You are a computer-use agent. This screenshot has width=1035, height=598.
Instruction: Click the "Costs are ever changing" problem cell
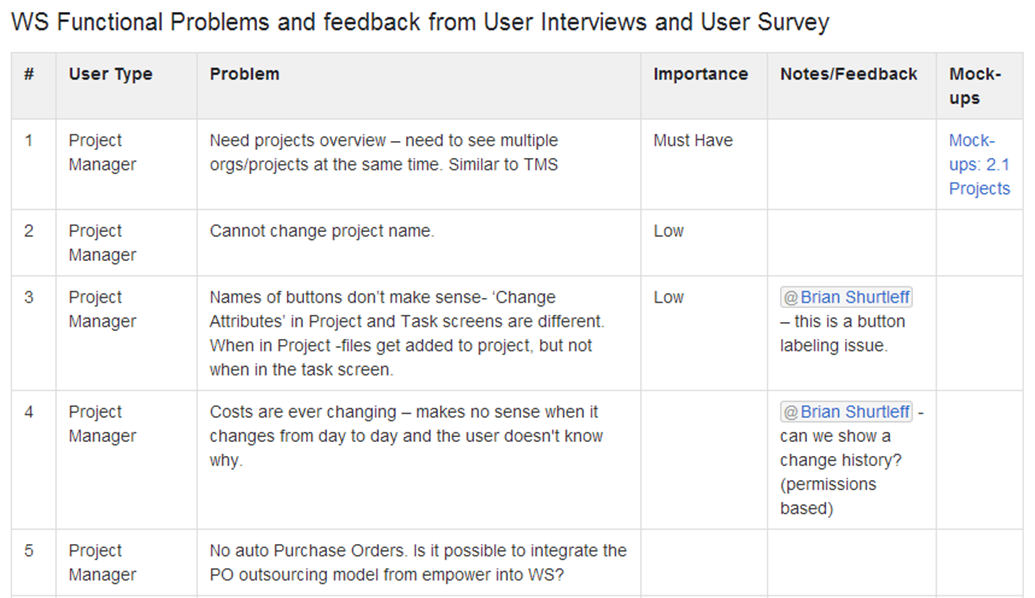point(406,436)
